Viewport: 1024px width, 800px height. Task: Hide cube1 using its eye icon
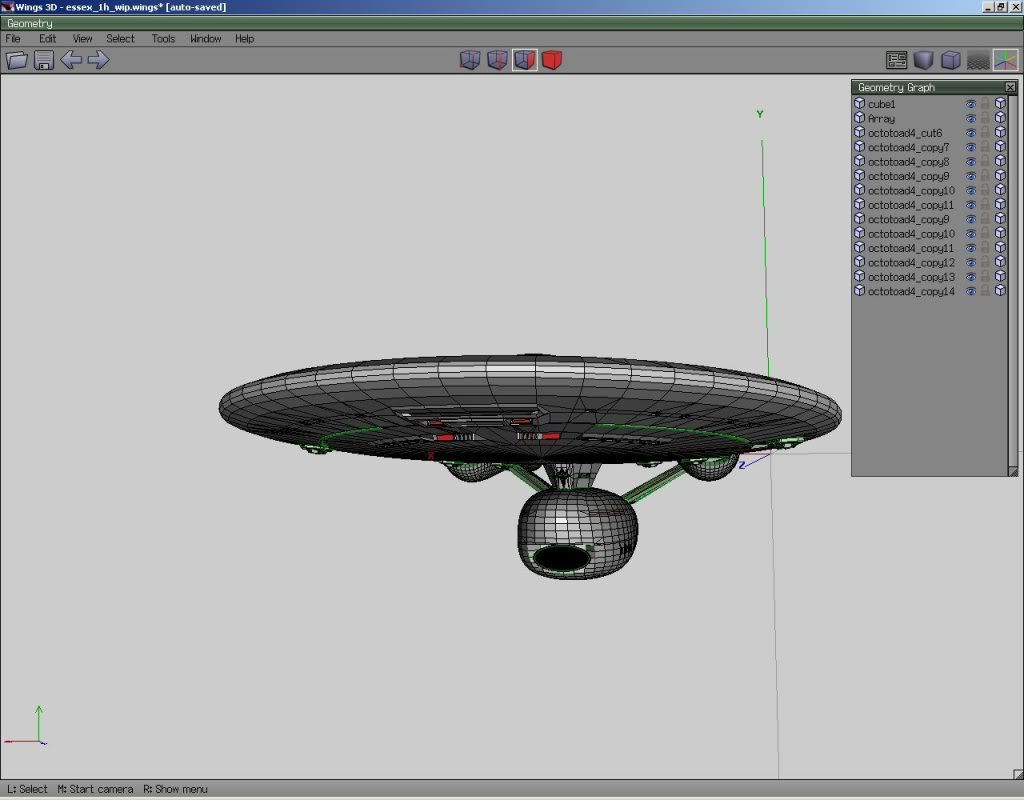tap(971, 104)
